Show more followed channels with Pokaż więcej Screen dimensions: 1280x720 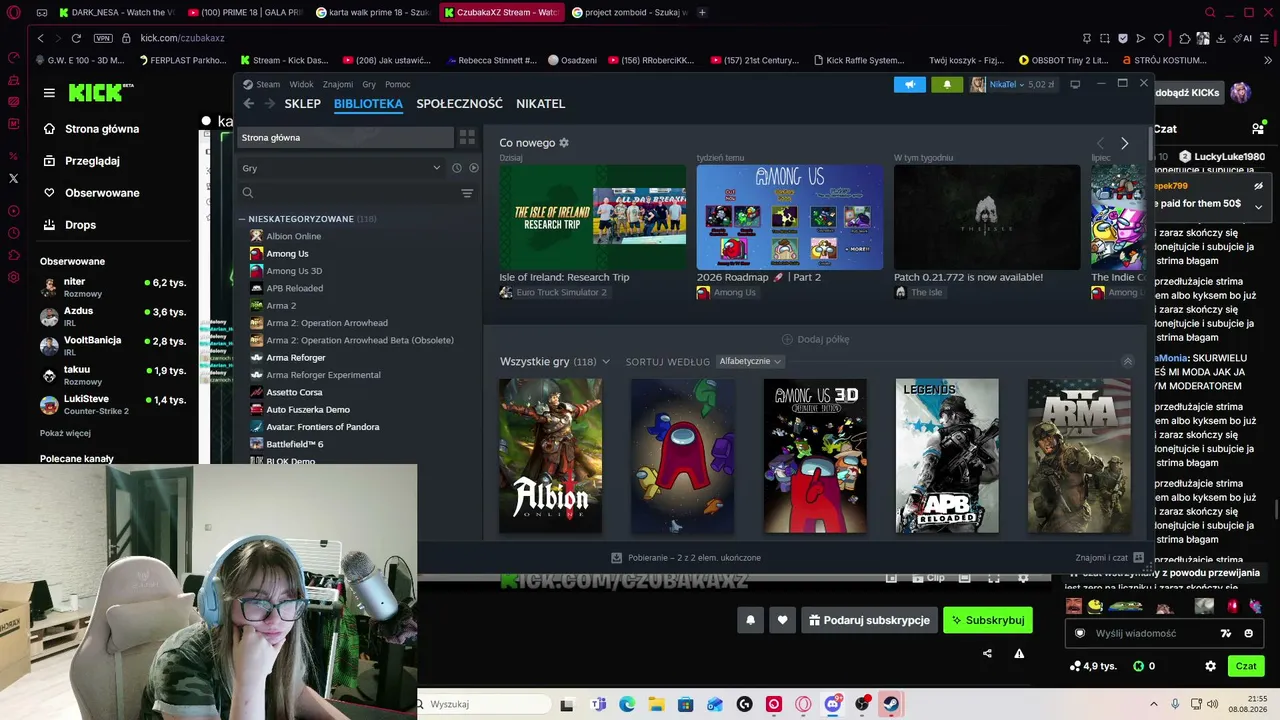[x=65, y=433]
